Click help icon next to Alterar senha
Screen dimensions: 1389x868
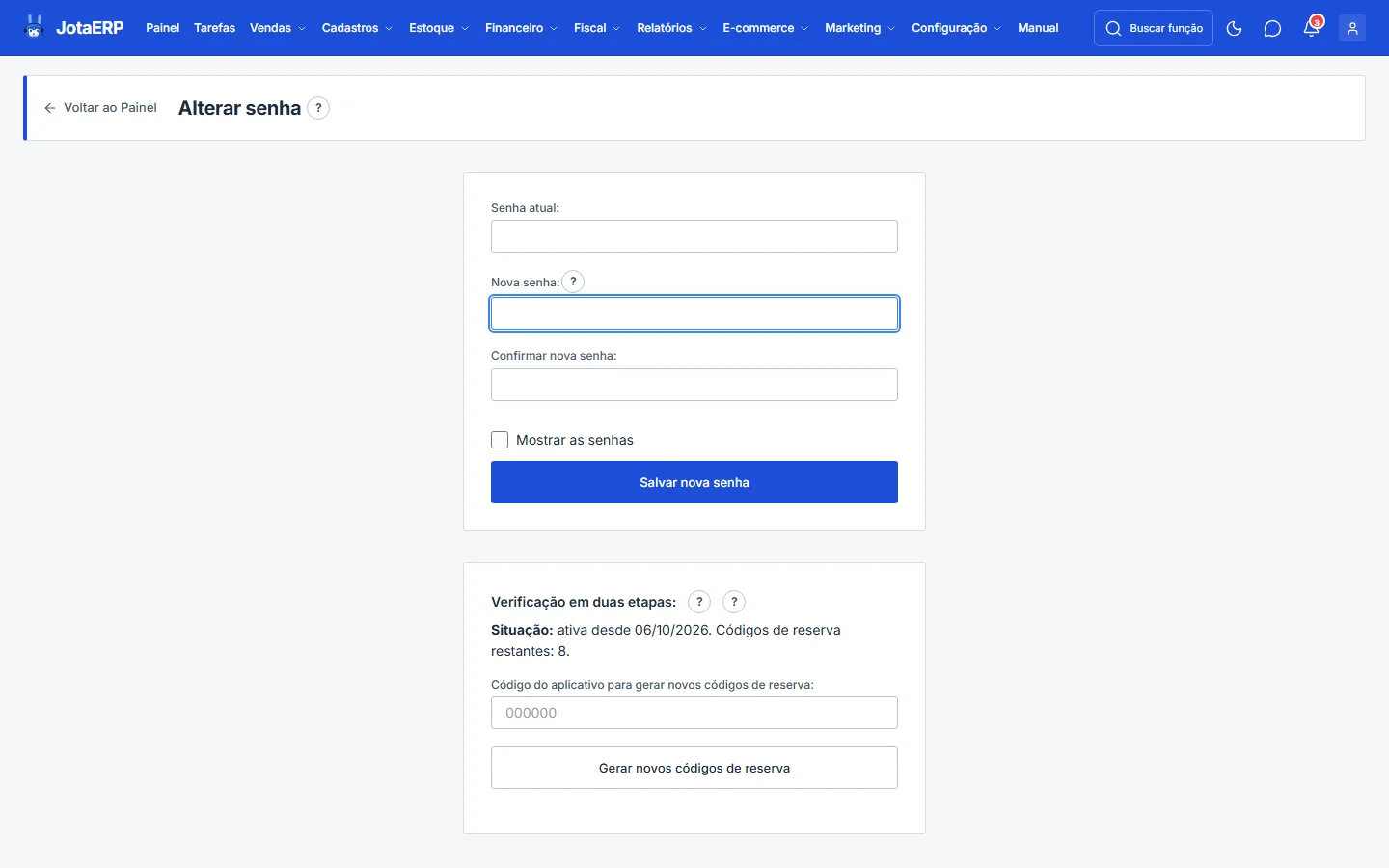click(318, 108)
